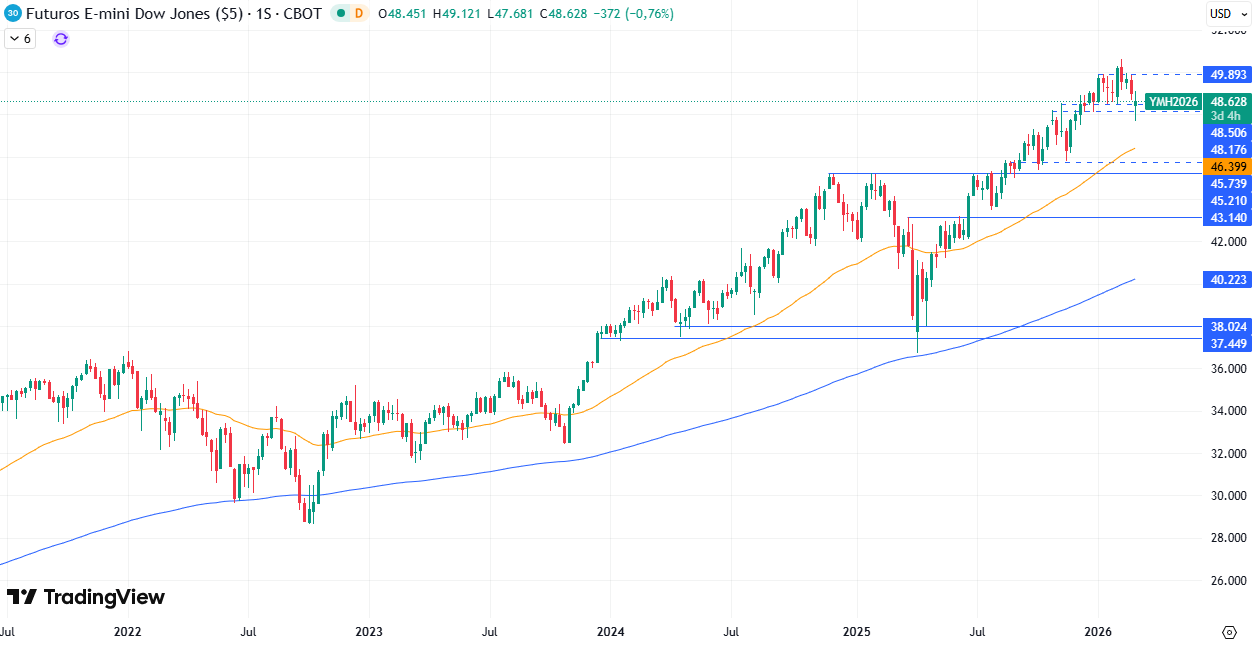Expand the drawing group labeled 6
The height and width of the screenshot is (645, 1255).
18,38
